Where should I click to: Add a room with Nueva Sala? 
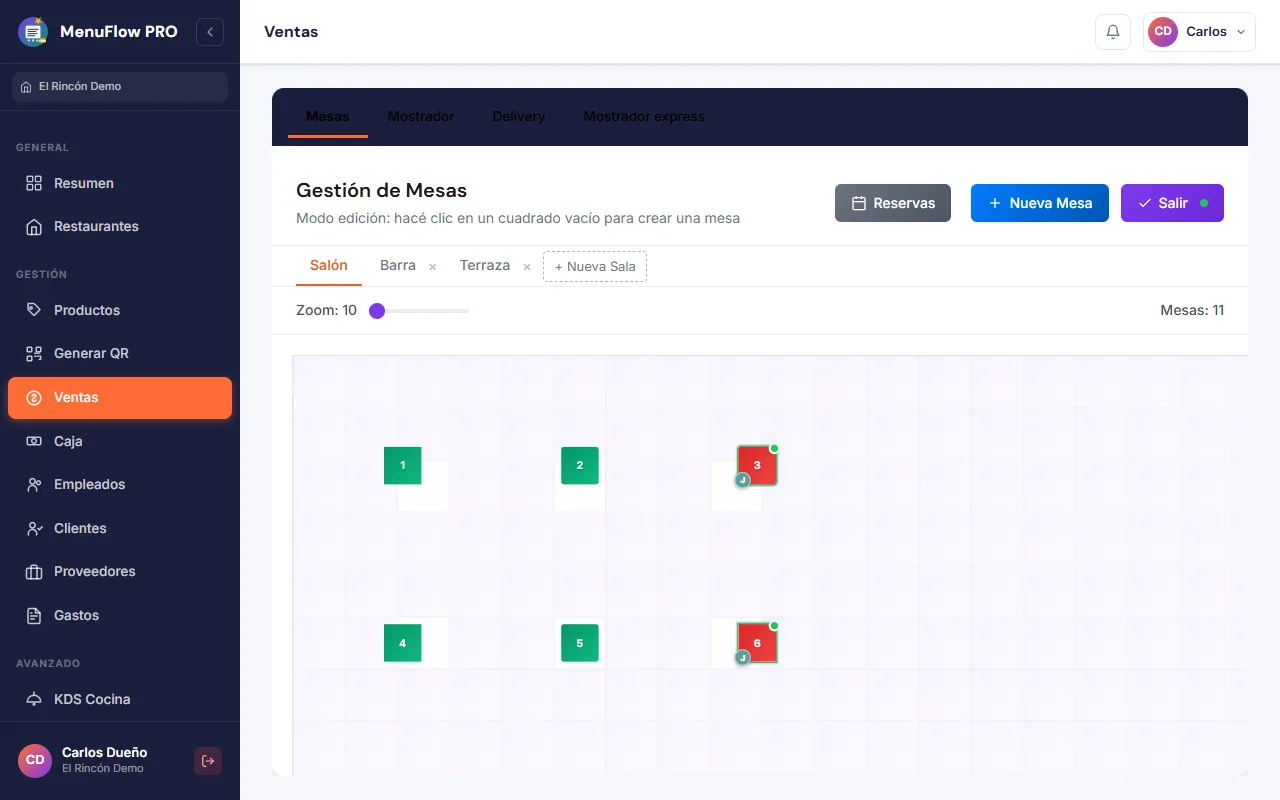point(595,267)
